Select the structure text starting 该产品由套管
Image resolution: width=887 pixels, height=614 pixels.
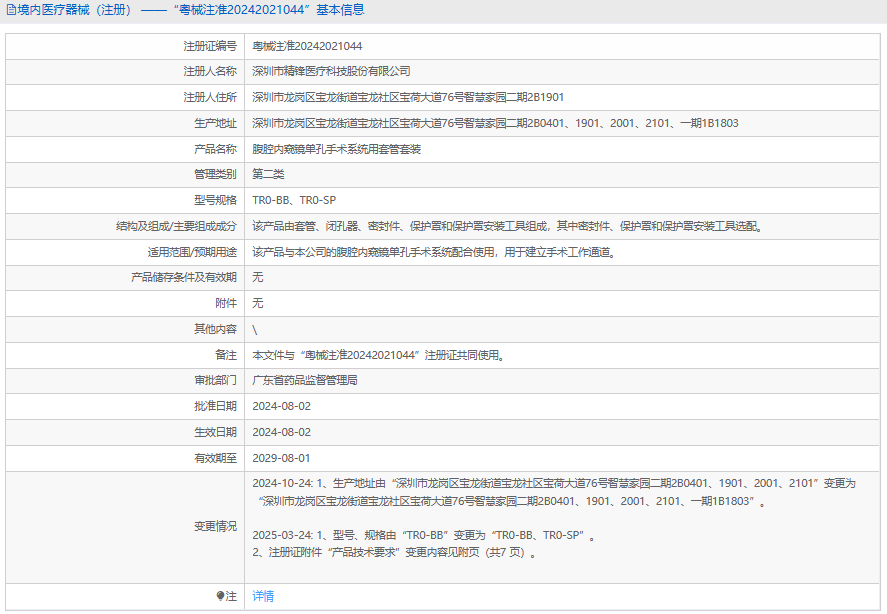(x=509, y=226)
